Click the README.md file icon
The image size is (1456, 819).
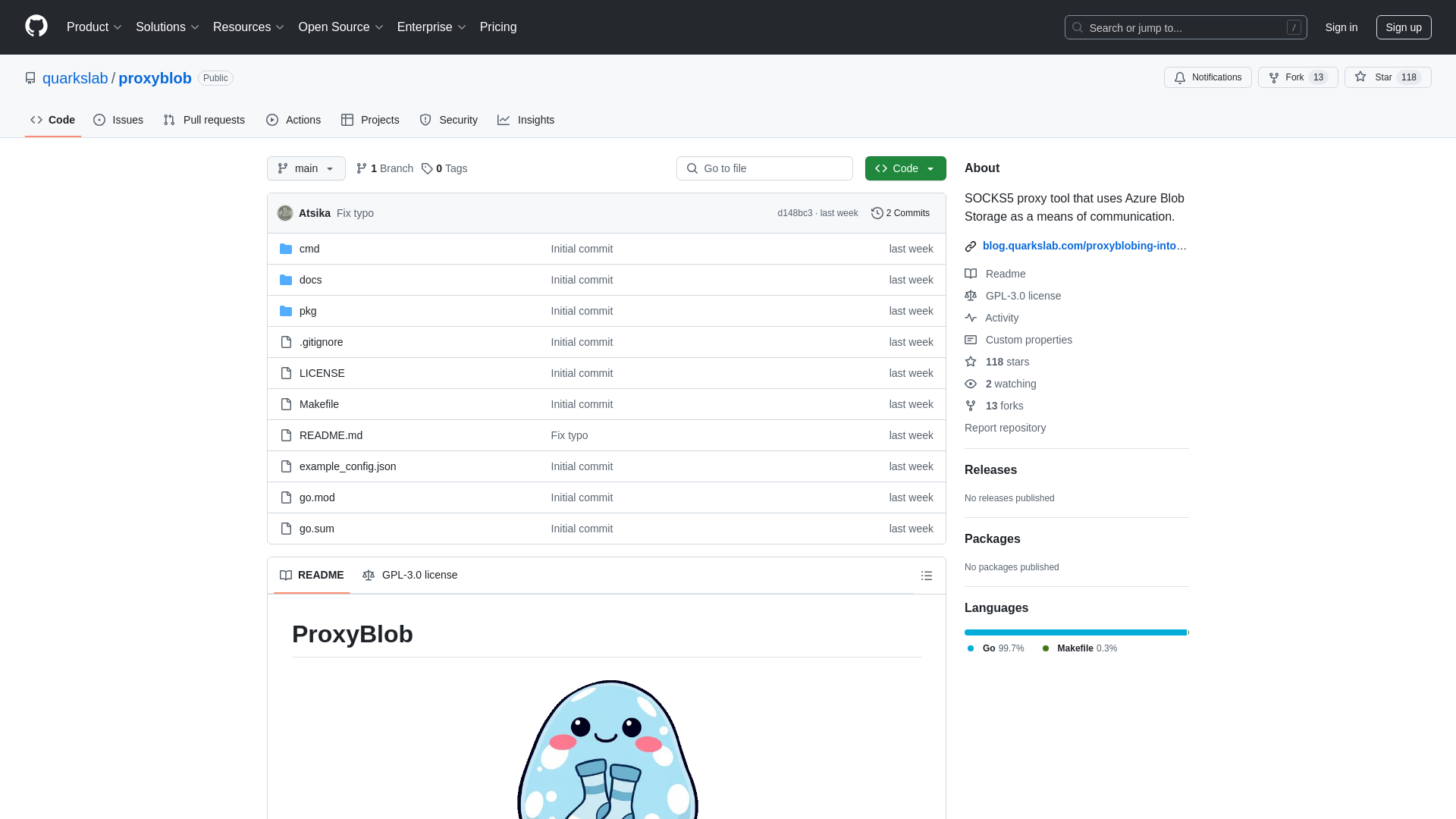286,435
